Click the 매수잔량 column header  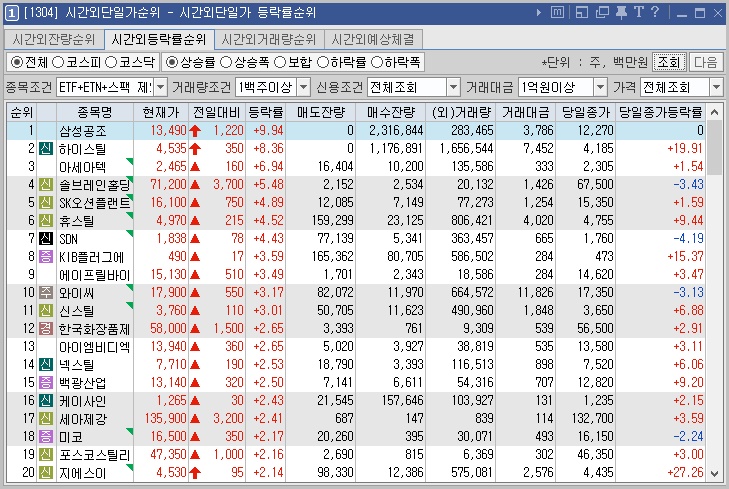pyautogui.click(x=391, y=112)
